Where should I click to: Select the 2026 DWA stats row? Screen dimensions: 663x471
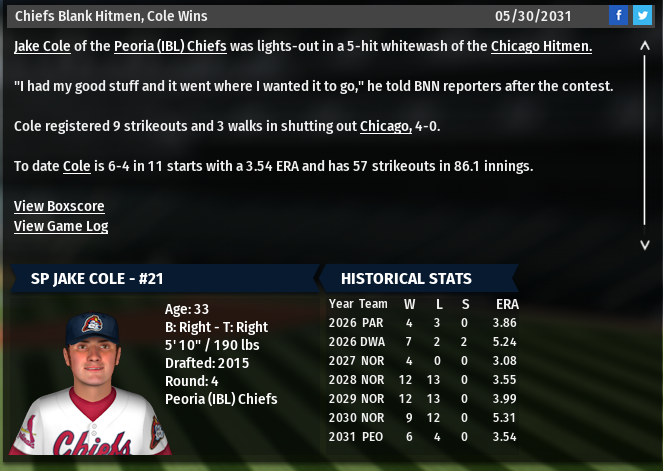click(423, 341)
